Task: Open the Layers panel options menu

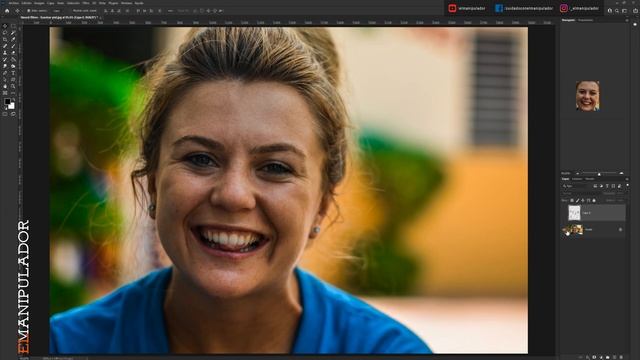Action: click(627, 179)
